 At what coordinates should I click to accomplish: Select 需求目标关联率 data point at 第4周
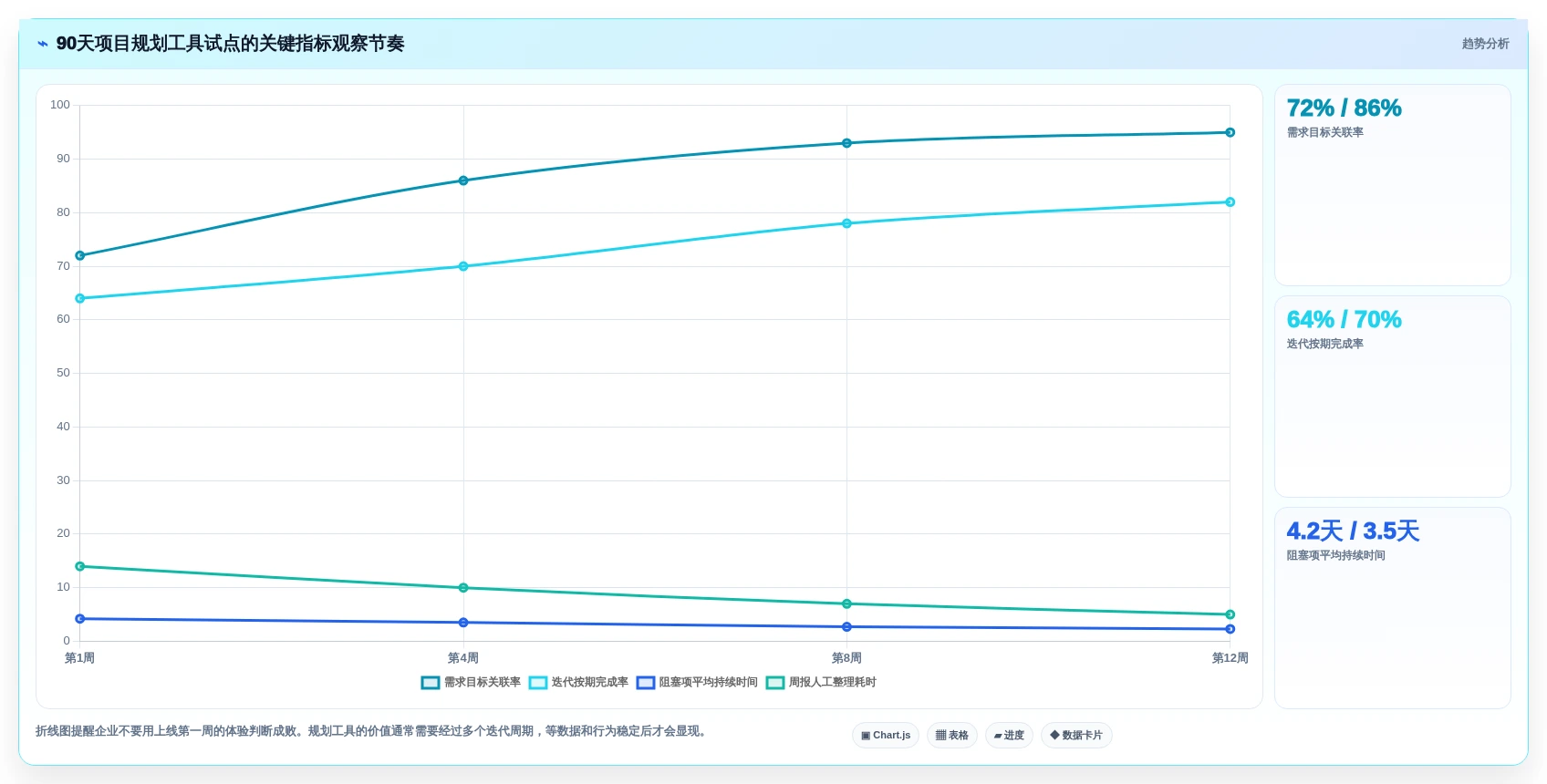pos(463,181)
